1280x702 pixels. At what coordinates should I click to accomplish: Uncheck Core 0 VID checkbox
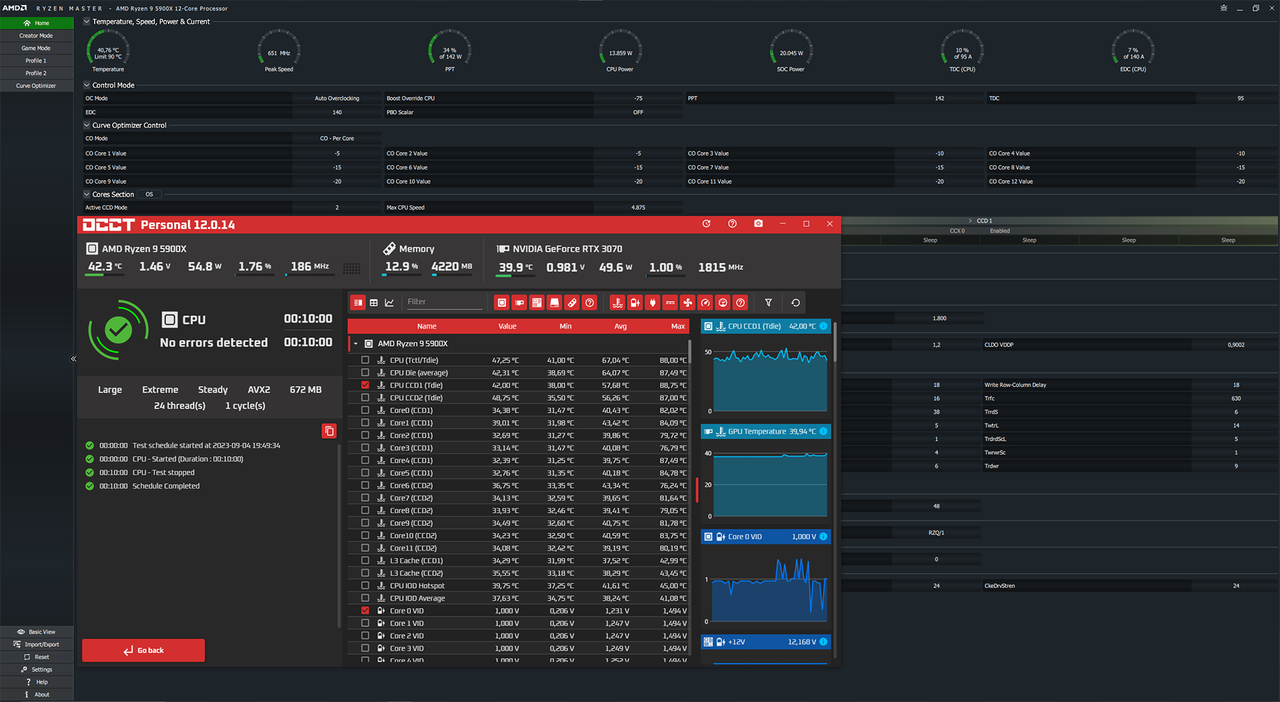click(365, 610)
